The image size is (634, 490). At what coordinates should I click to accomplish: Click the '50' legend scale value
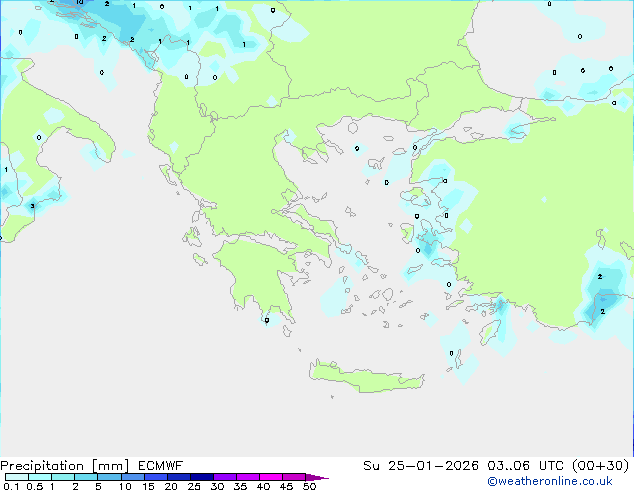(309, 486)
